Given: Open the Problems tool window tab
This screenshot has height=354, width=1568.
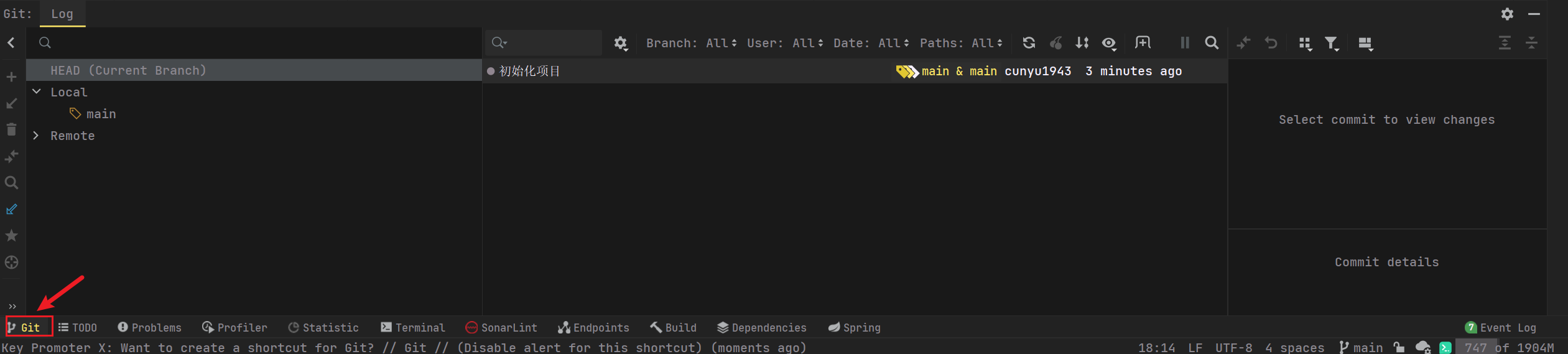Looking at the screenshot, I should [x=149, y=327].
